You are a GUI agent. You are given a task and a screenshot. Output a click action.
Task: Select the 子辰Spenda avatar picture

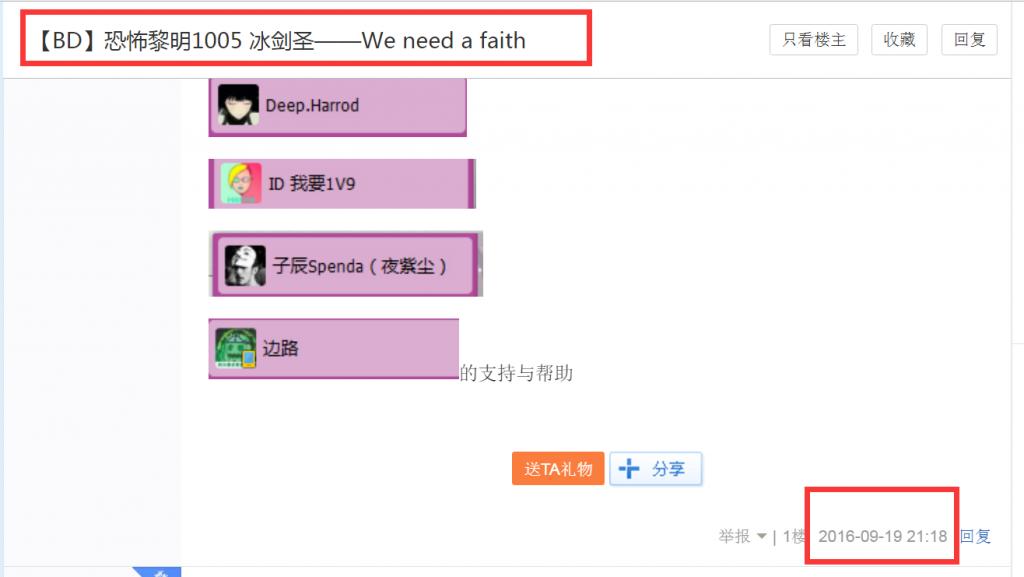(x=245, y=266)
